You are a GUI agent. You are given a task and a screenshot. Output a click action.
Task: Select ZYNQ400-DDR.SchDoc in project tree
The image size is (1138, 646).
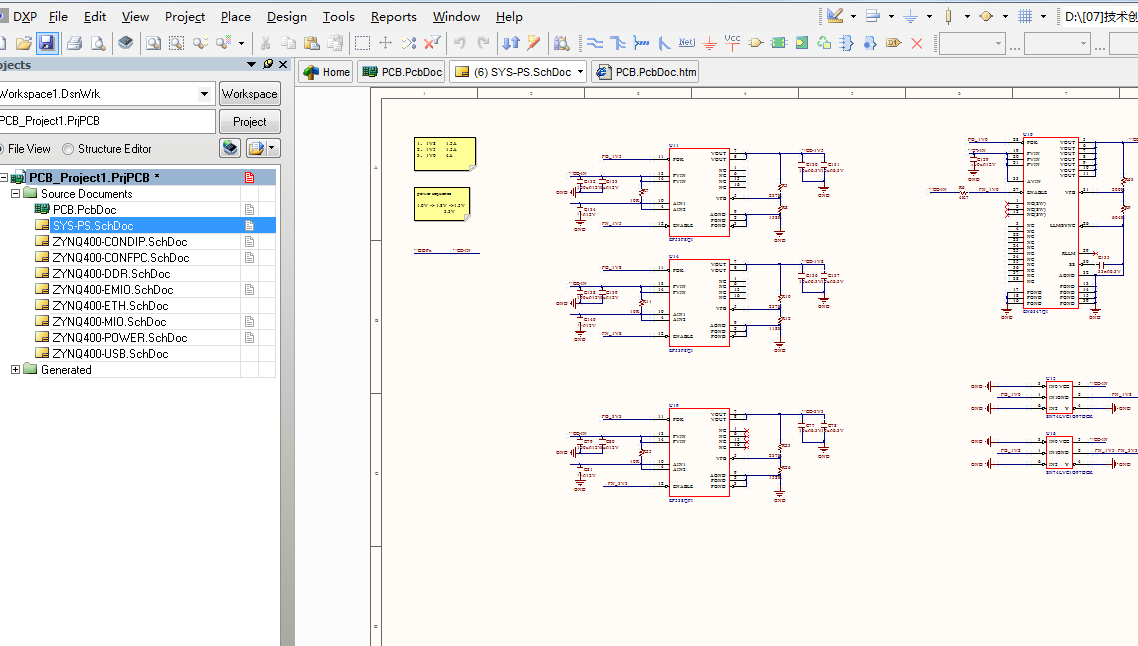click(x=111, y=274)
